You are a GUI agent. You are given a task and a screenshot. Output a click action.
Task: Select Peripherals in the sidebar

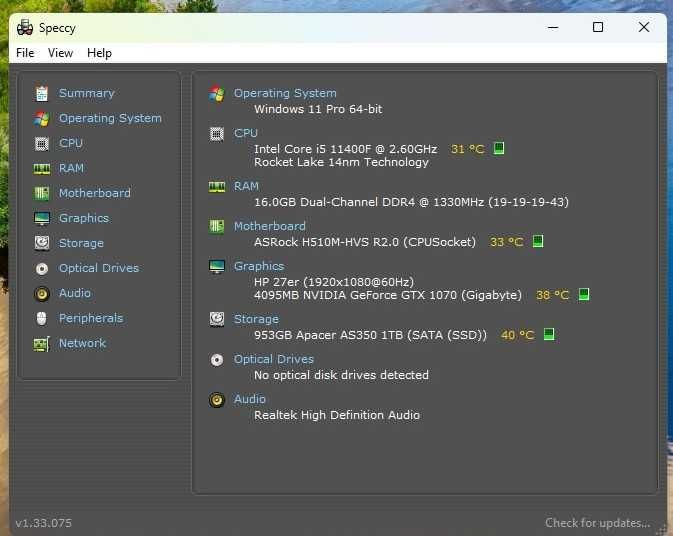tap(91, 318)
